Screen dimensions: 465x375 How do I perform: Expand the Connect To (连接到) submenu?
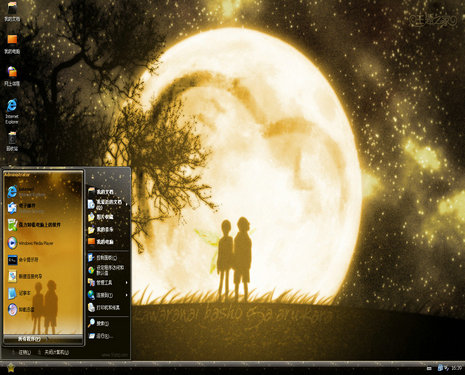click(x=108, y=295)
